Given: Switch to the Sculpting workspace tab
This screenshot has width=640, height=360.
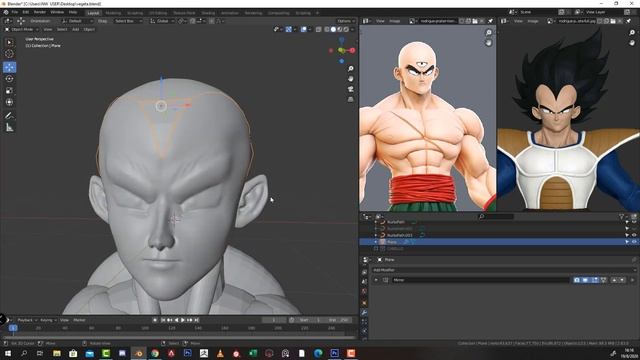Looking at the screenshot, I should pos(135,13).
